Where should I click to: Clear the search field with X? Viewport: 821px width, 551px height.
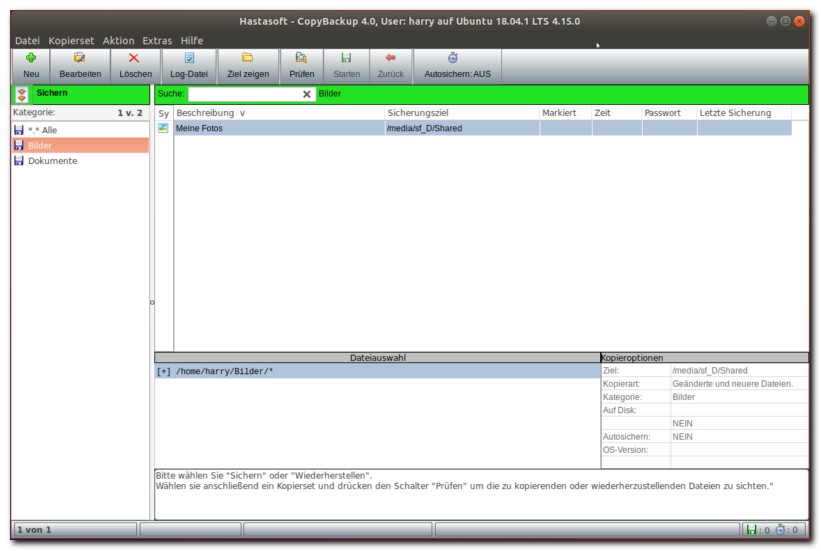307,94
